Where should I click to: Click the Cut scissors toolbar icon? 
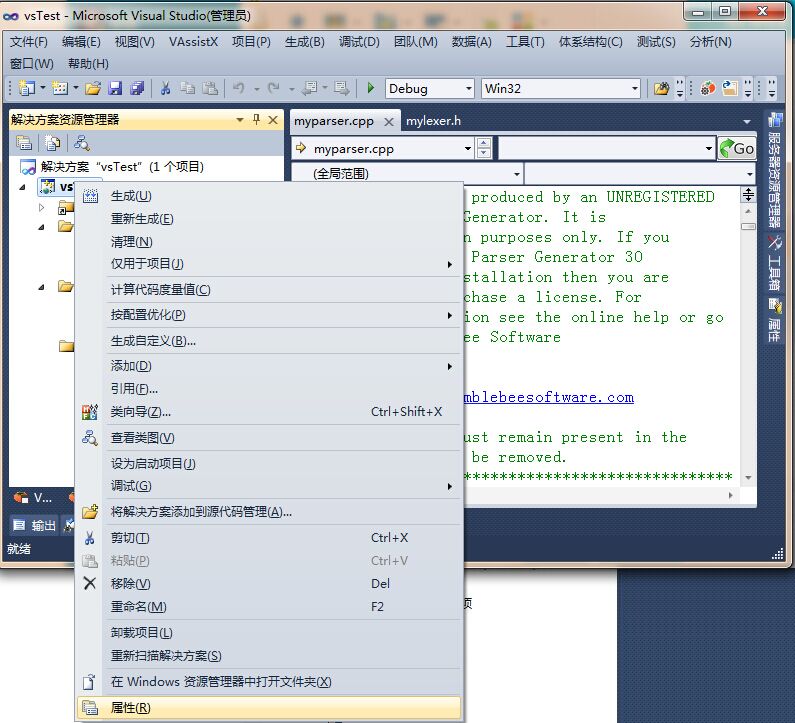[x=165, y=88]
